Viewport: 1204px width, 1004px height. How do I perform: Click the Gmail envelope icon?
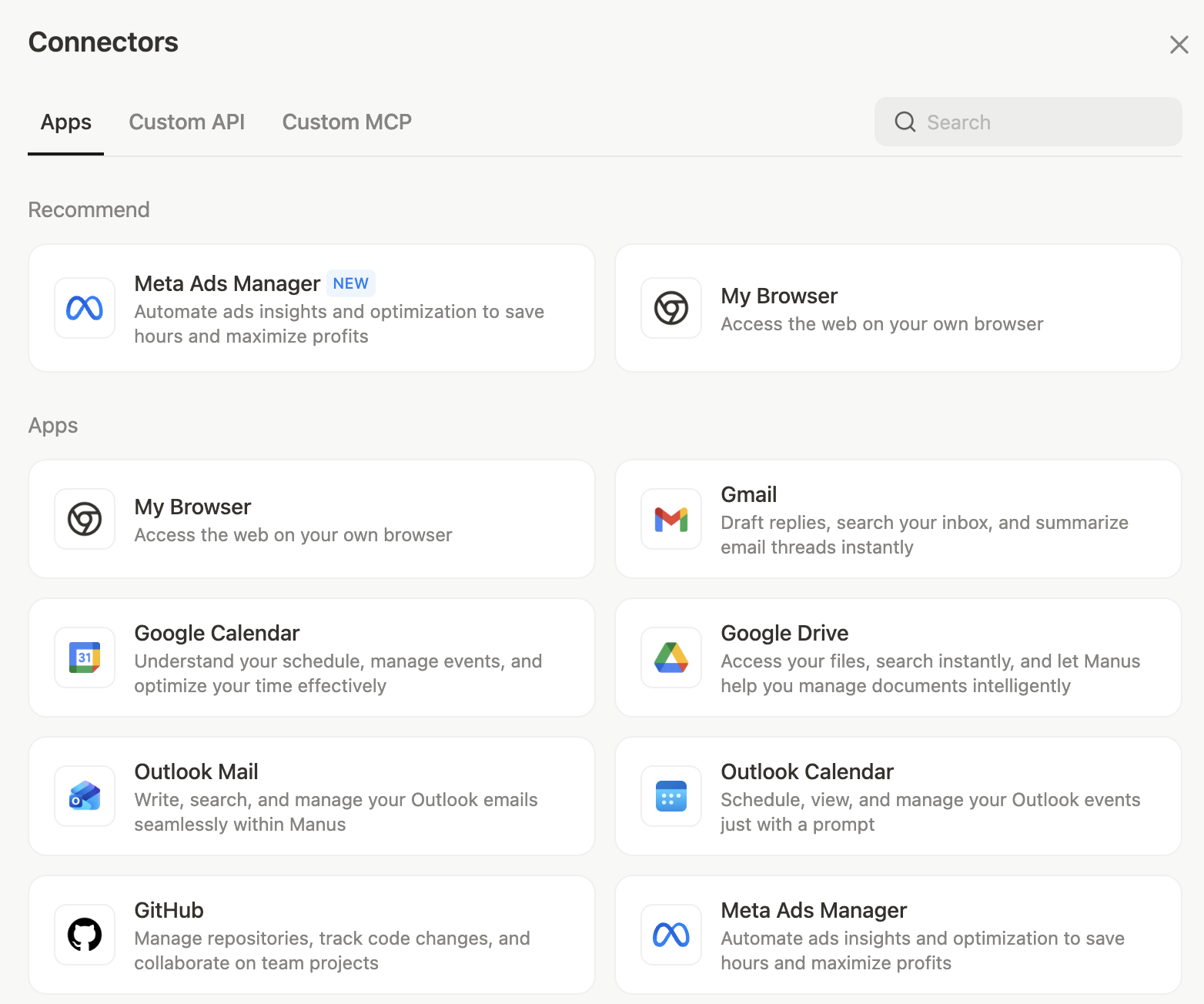671,519
